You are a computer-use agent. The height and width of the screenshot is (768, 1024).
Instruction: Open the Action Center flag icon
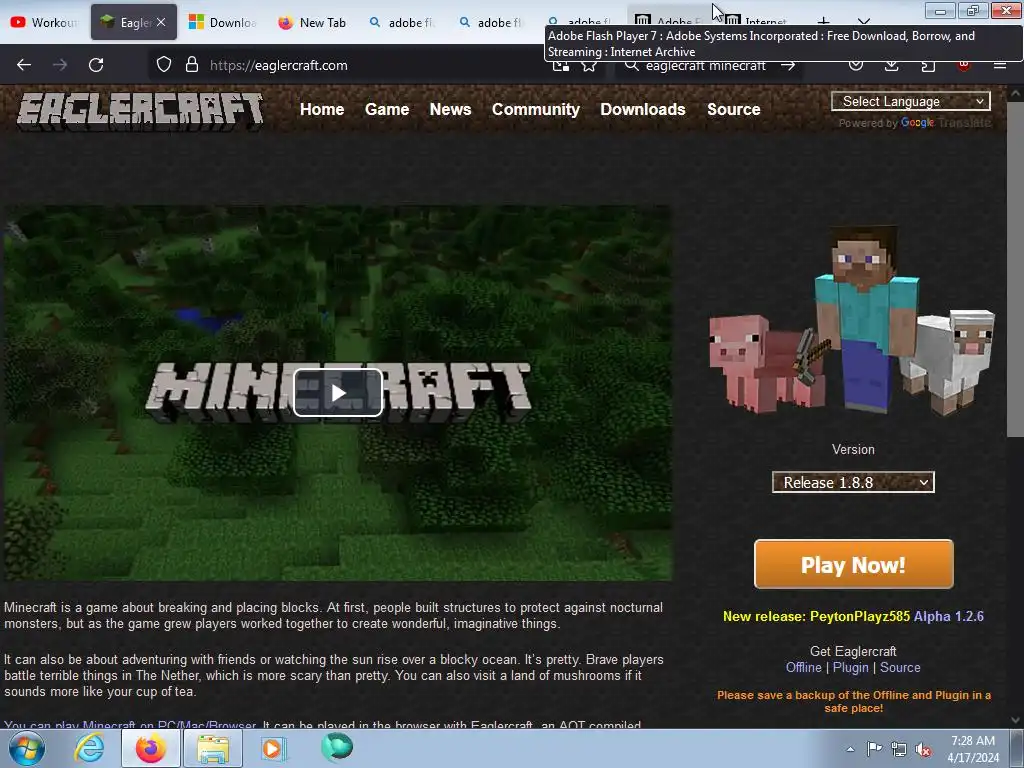tap(874, 749)
